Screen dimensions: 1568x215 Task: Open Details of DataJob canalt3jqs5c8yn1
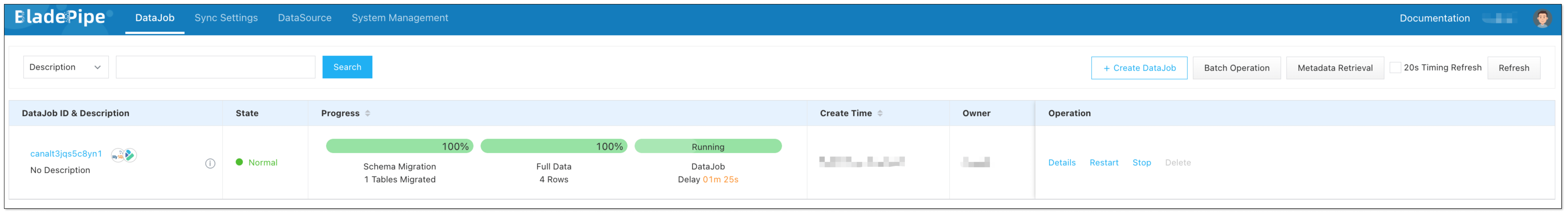pos(1062,162)
